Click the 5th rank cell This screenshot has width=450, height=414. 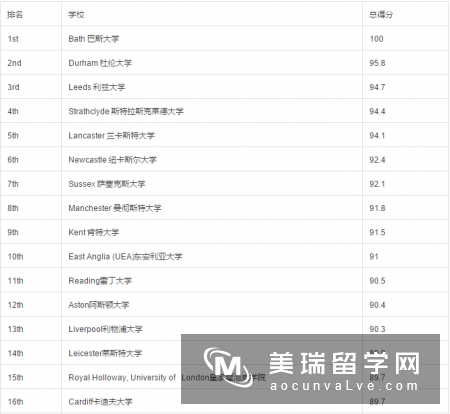pos(31,135)
